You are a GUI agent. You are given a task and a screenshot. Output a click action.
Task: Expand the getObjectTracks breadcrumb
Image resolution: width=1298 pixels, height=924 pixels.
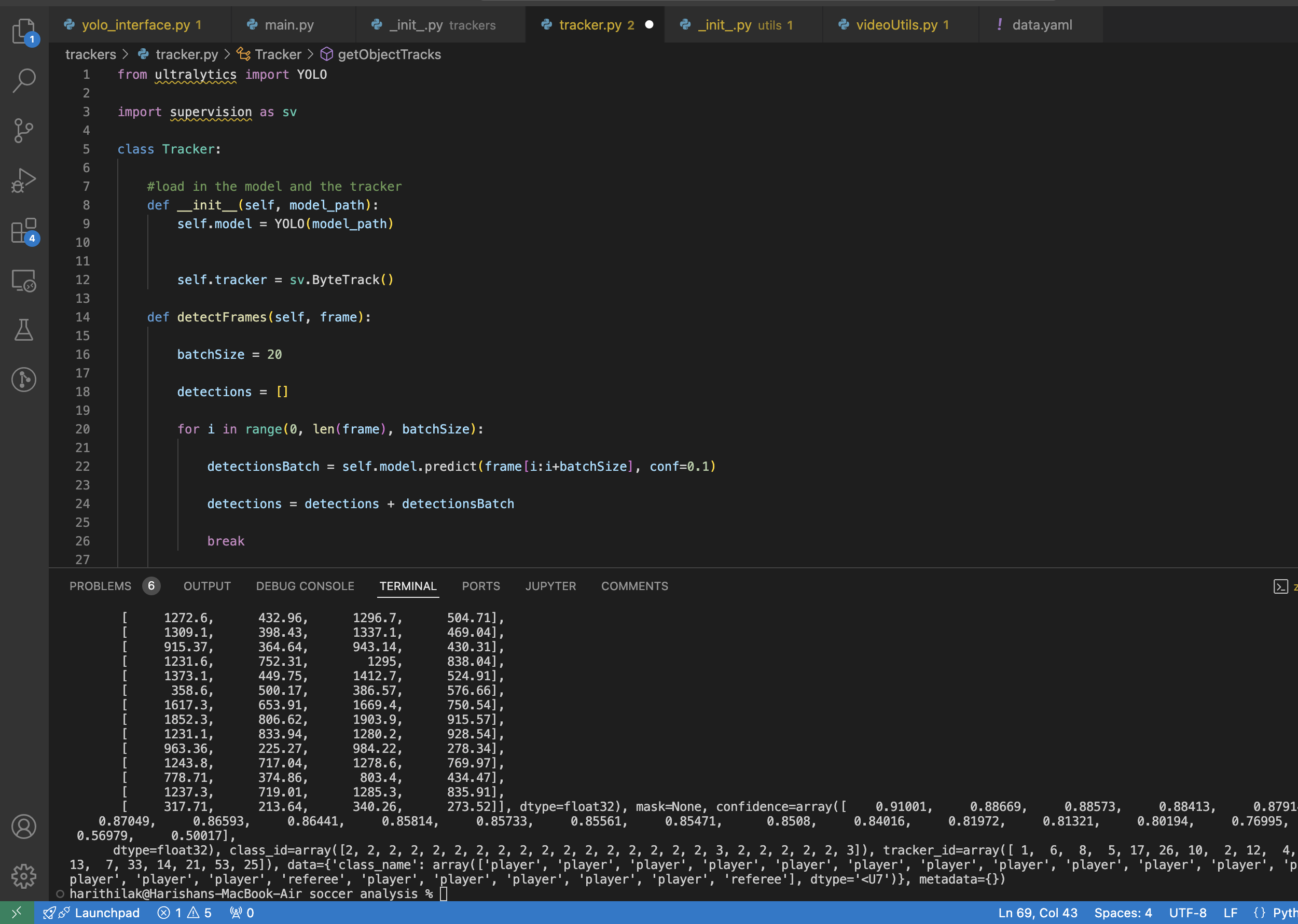(389, 54)
